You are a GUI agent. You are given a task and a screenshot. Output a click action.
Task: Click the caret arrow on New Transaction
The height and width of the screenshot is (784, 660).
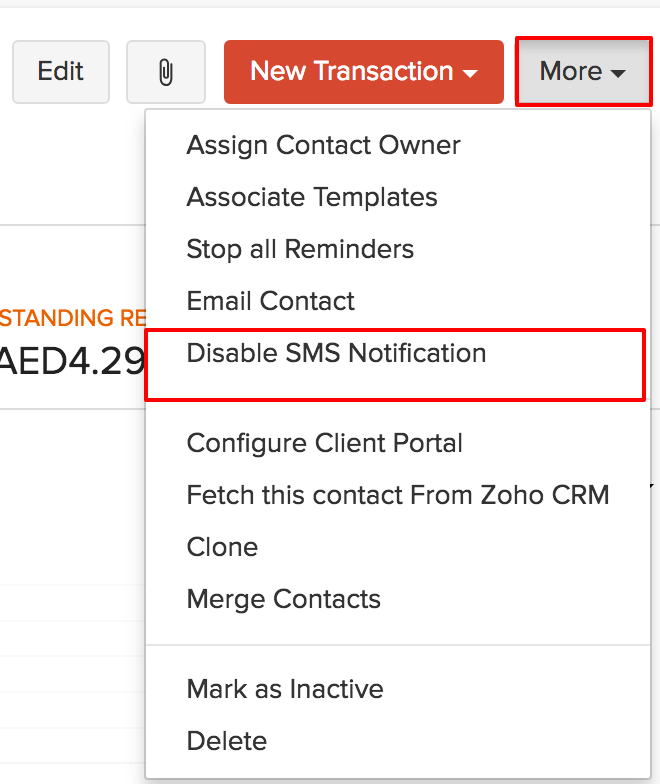(x=470, y=73)
